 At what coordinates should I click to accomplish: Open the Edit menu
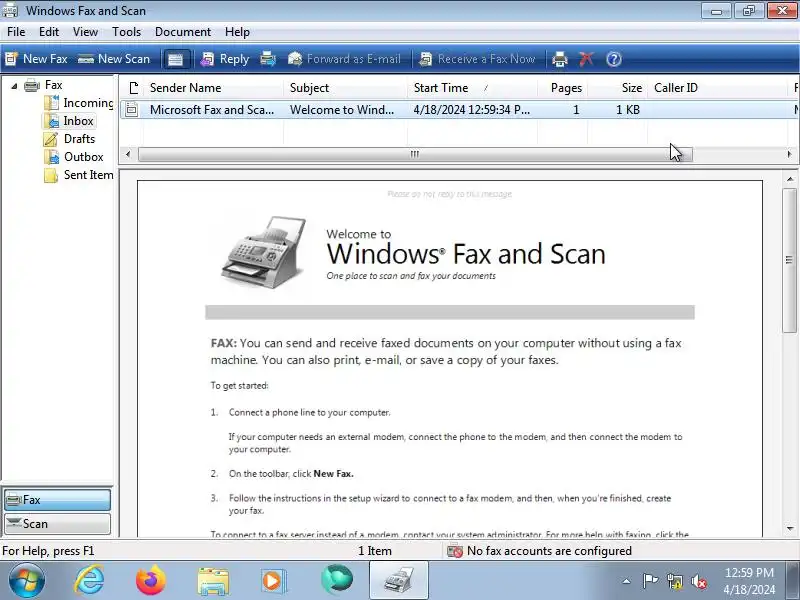[49, 32]
